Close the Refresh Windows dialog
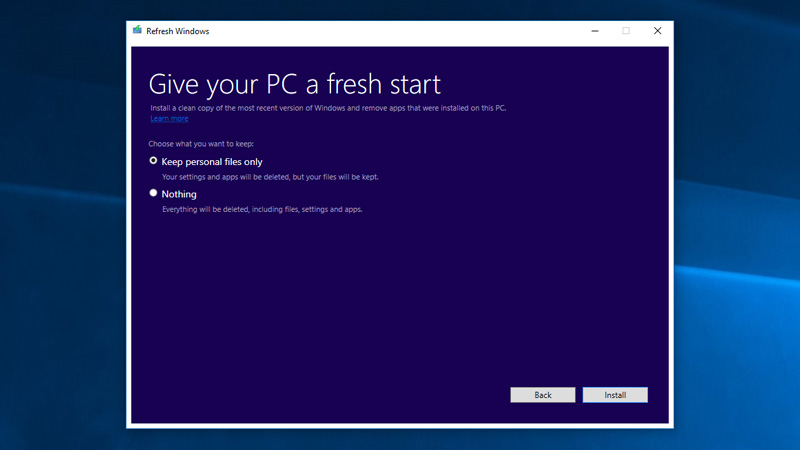This screenshot has height=450, width=800. pos(658,31)
